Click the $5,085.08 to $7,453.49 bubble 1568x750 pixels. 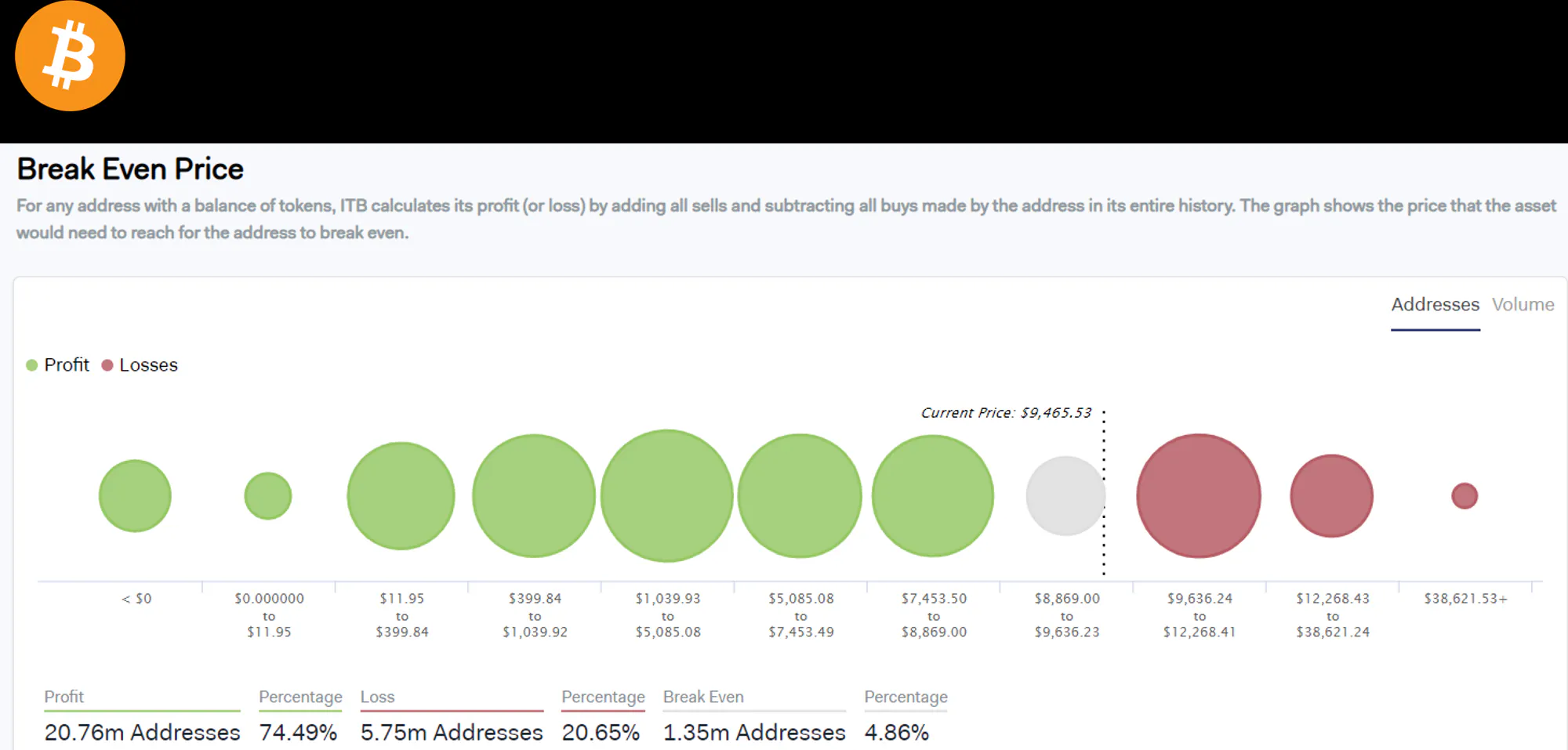click(800, 496)
